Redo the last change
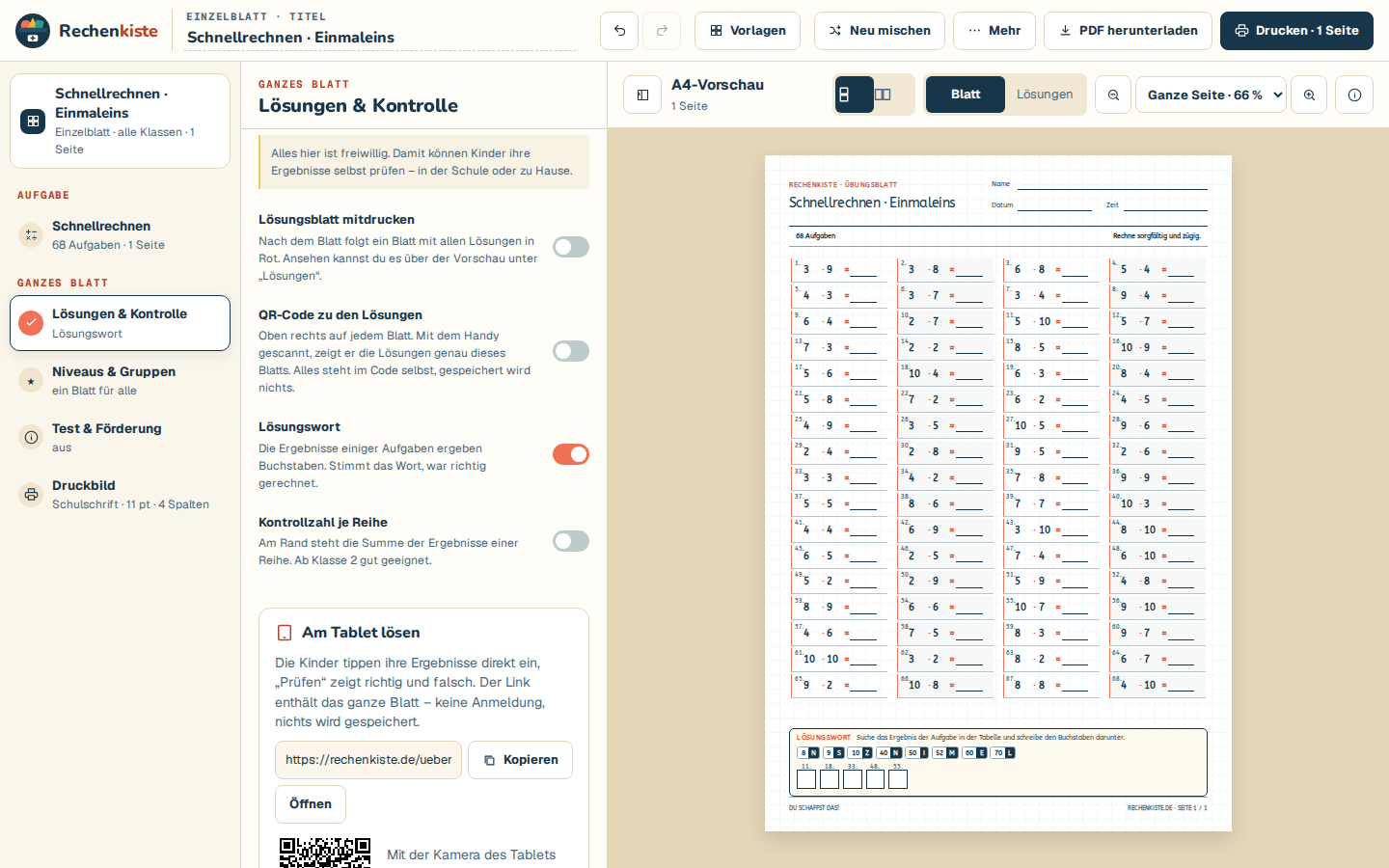Image resolution: width=1389 pixels, height=868 pixels. click(x=662, y=31)
